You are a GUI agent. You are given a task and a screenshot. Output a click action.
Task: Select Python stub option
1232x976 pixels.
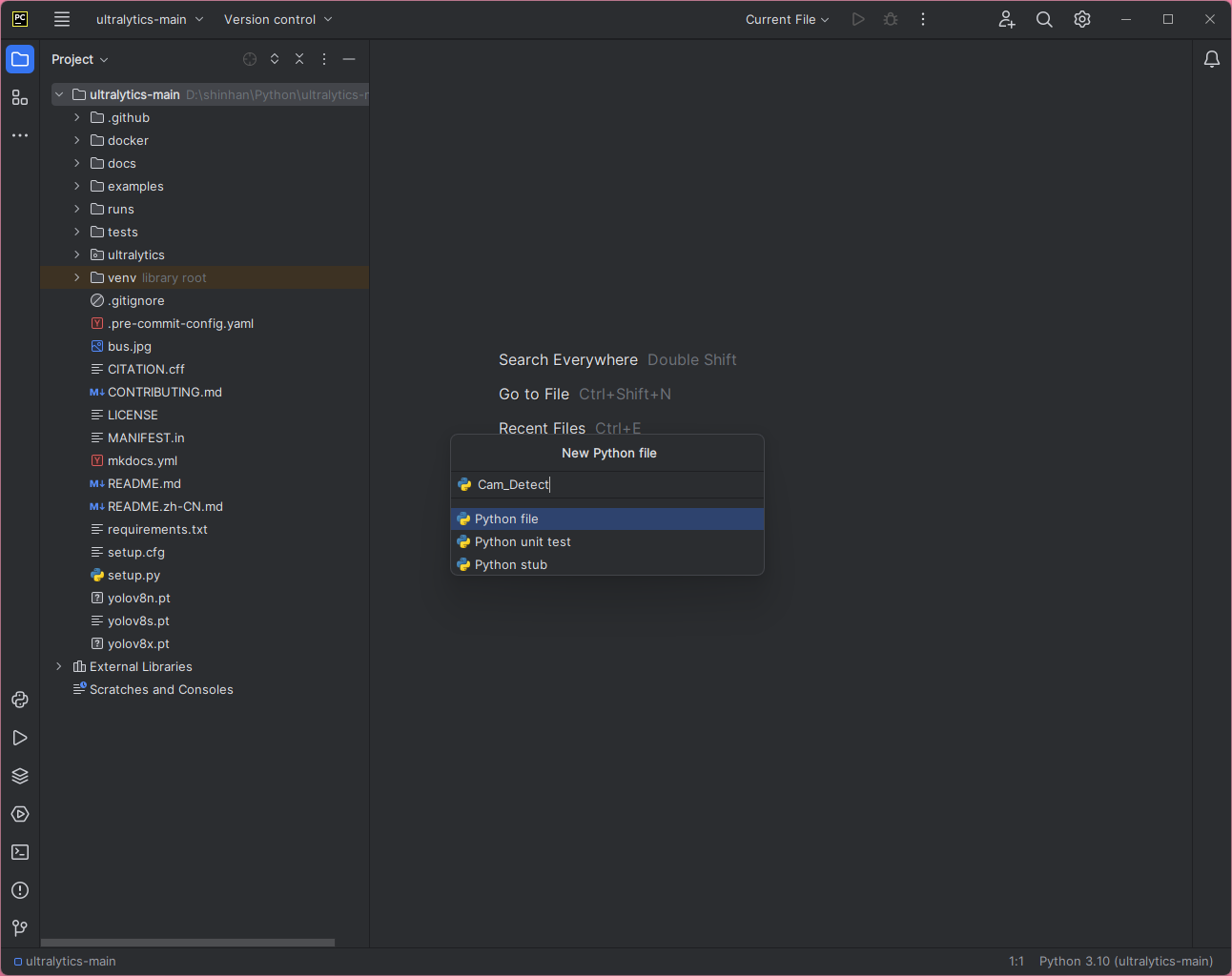607,564
